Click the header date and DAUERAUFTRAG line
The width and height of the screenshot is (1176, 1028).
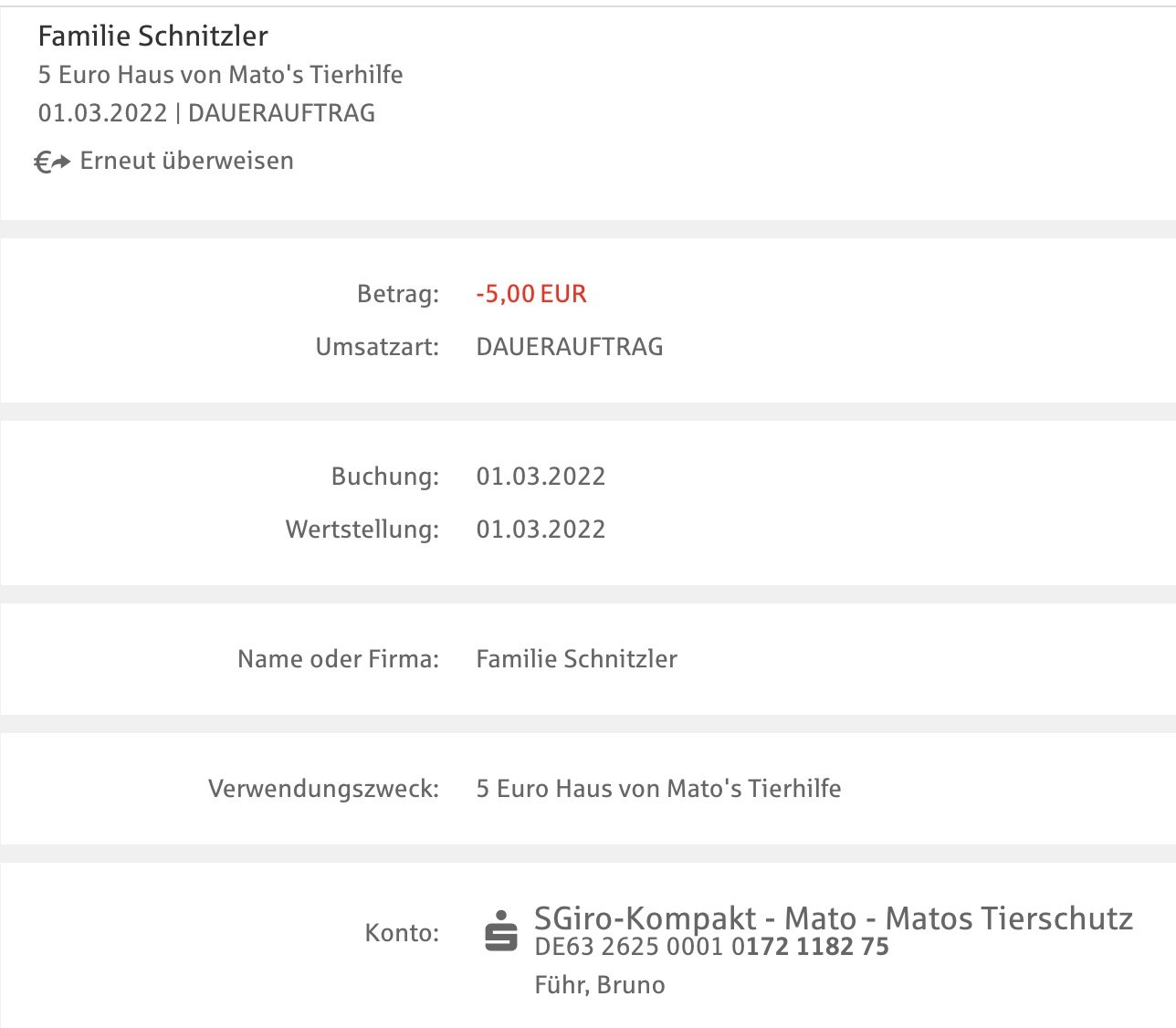click(207, 113)
